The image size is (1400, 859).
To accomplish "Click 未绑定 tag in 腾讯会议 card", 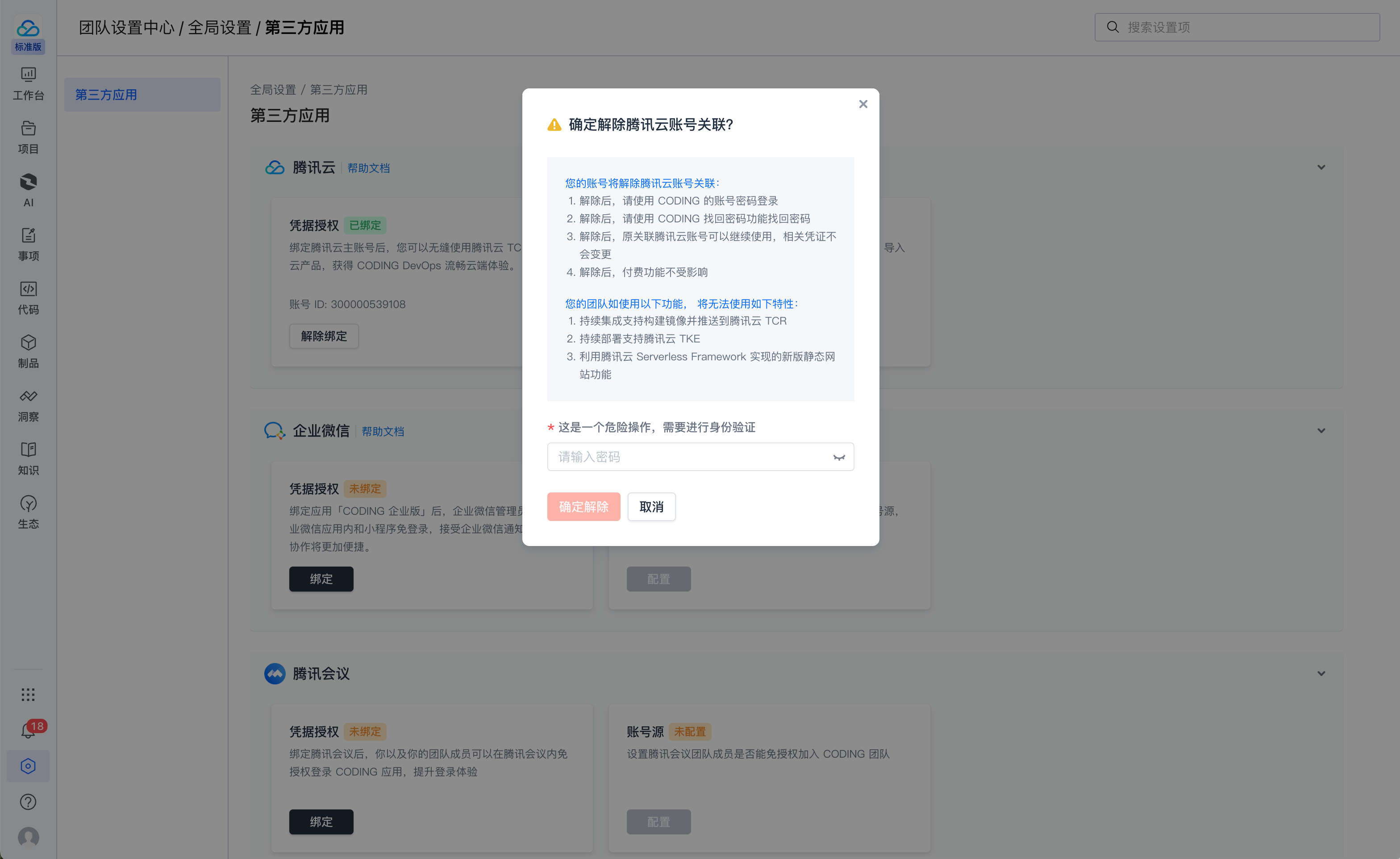I will (365, 731).
